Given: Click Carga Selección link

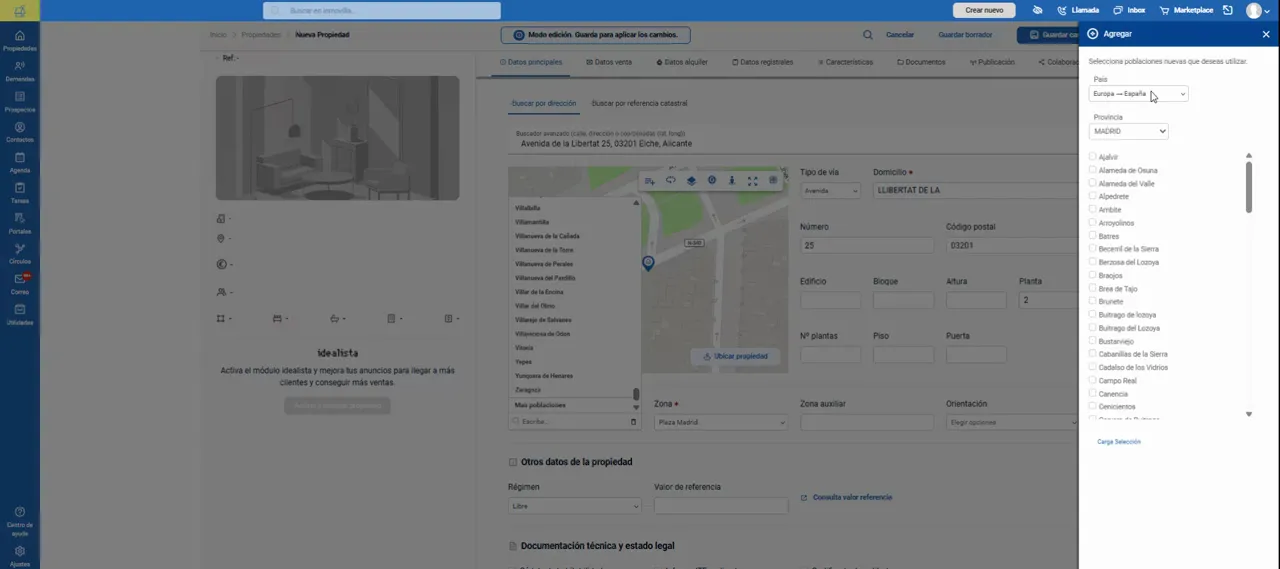Looking at the screenshot, I should click(1119, 441).
